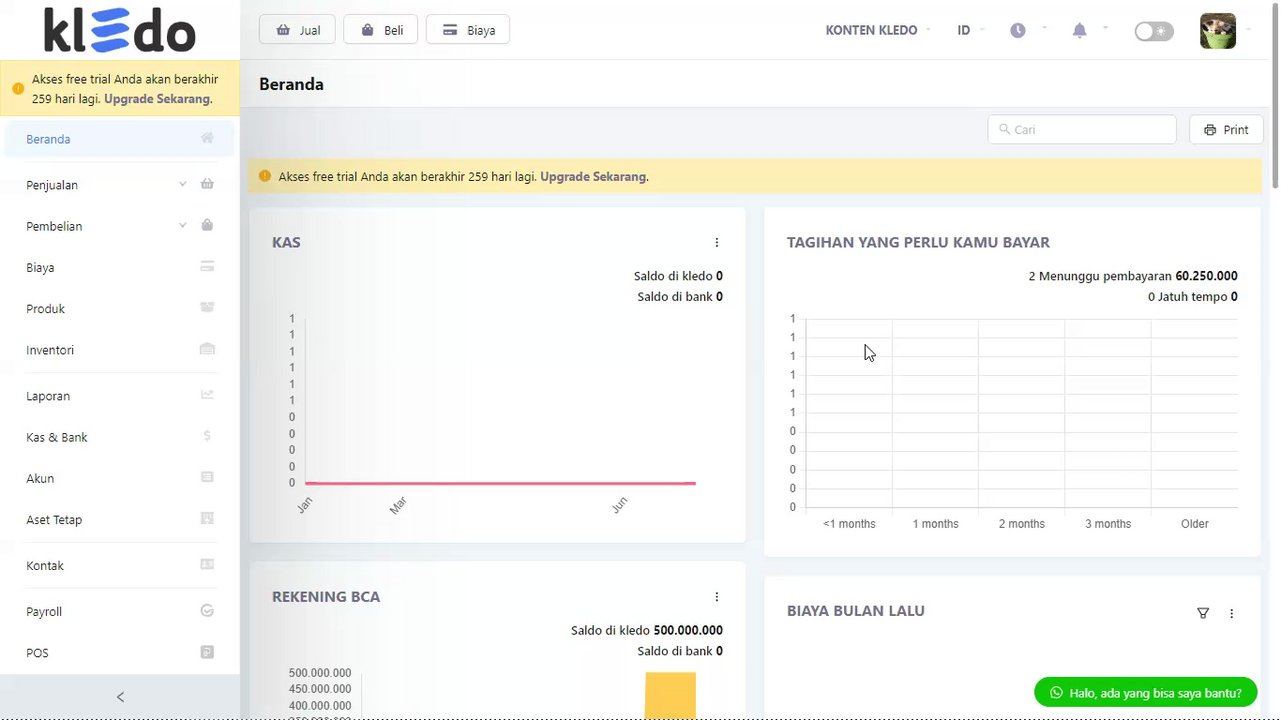Click the filter icon on Biaya Bulan Lalu

(x=1203, y=613)
